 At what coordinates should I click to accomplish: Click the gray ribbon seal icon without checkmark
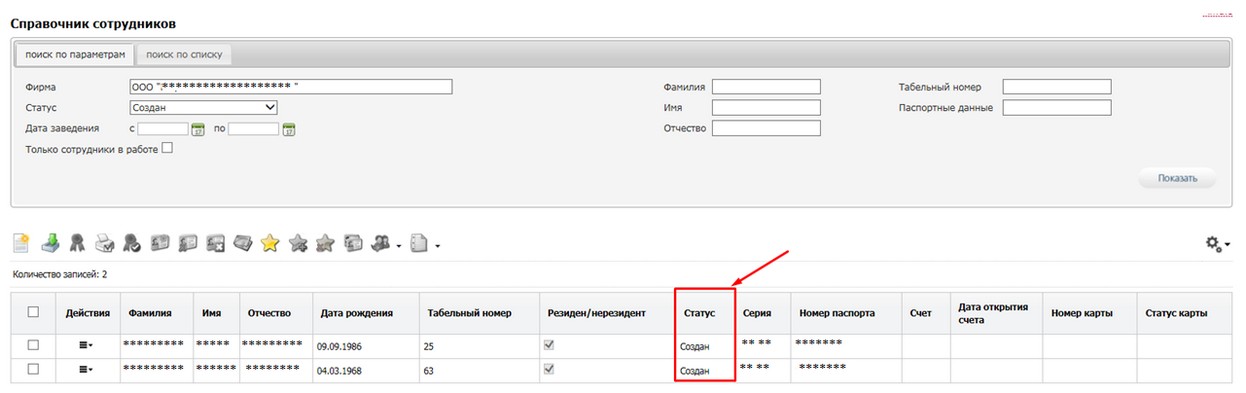77,243
